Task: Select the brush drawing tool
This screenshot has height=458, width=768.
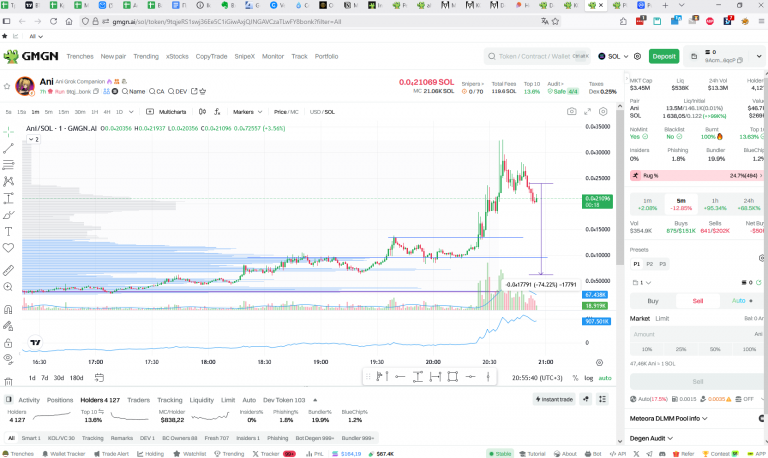Action: [x=8, y=215]
